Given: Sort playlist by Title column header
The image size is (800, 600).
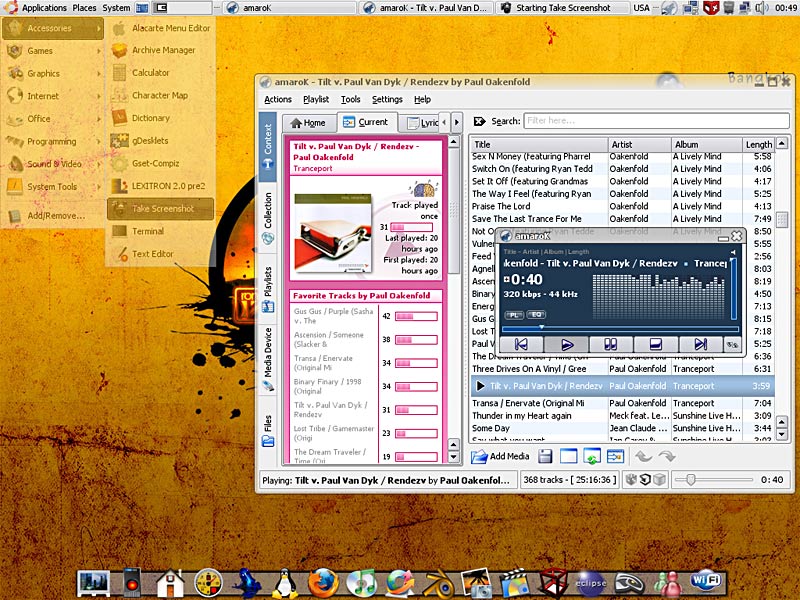Looking at the screenshot, I should [539, 144].
